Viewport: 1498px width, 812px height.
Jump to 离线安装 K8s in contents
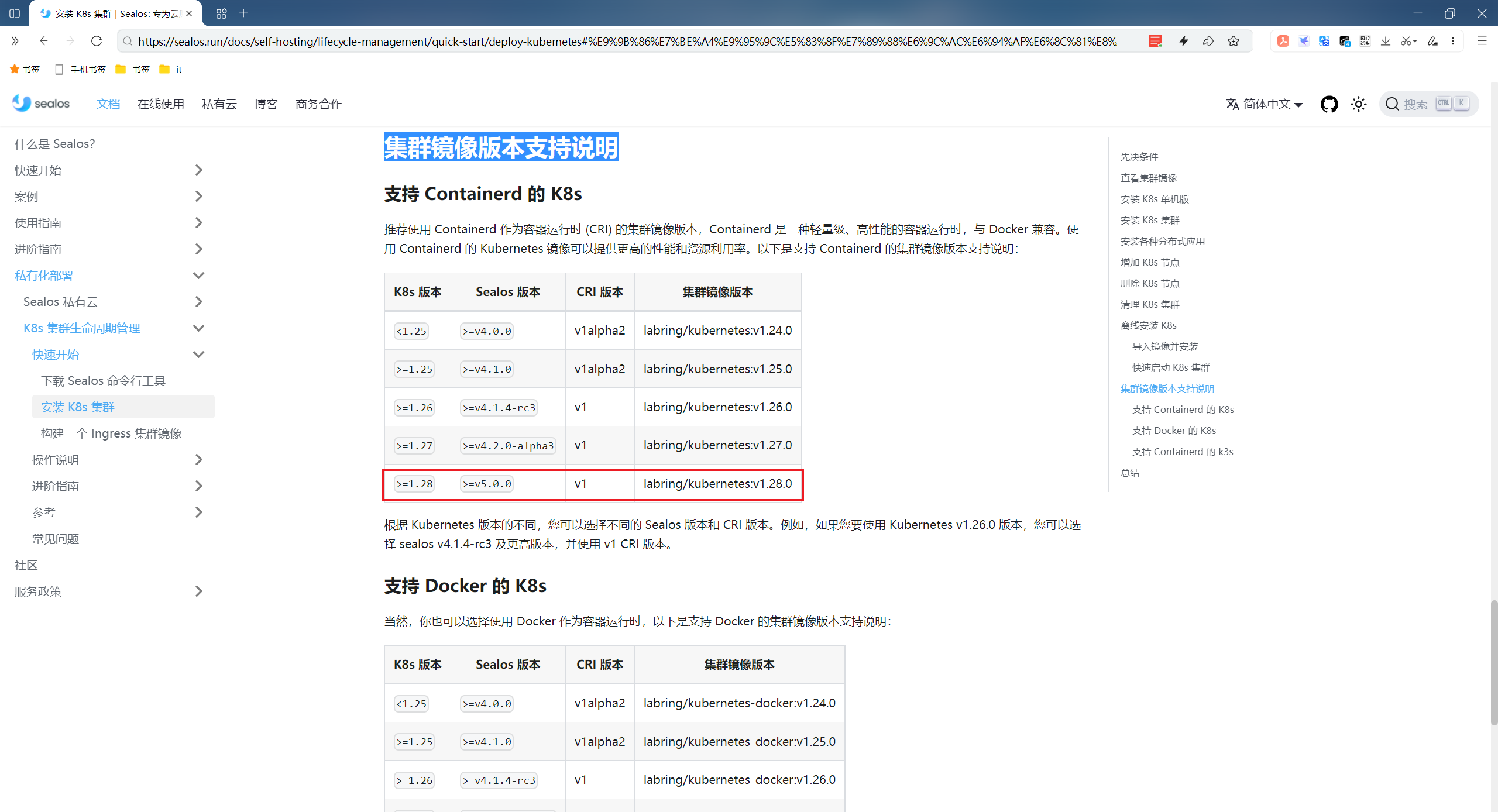click(1148, 325)
